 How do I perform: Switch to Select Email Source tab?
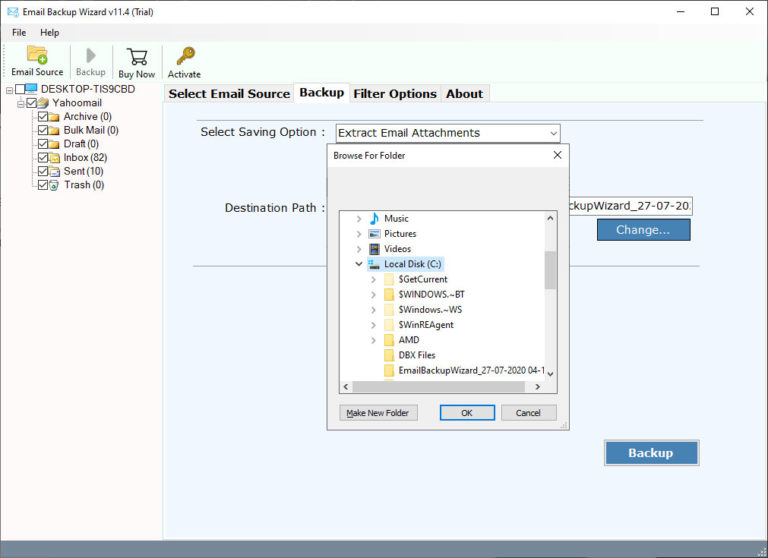click(x=229, y=94)
